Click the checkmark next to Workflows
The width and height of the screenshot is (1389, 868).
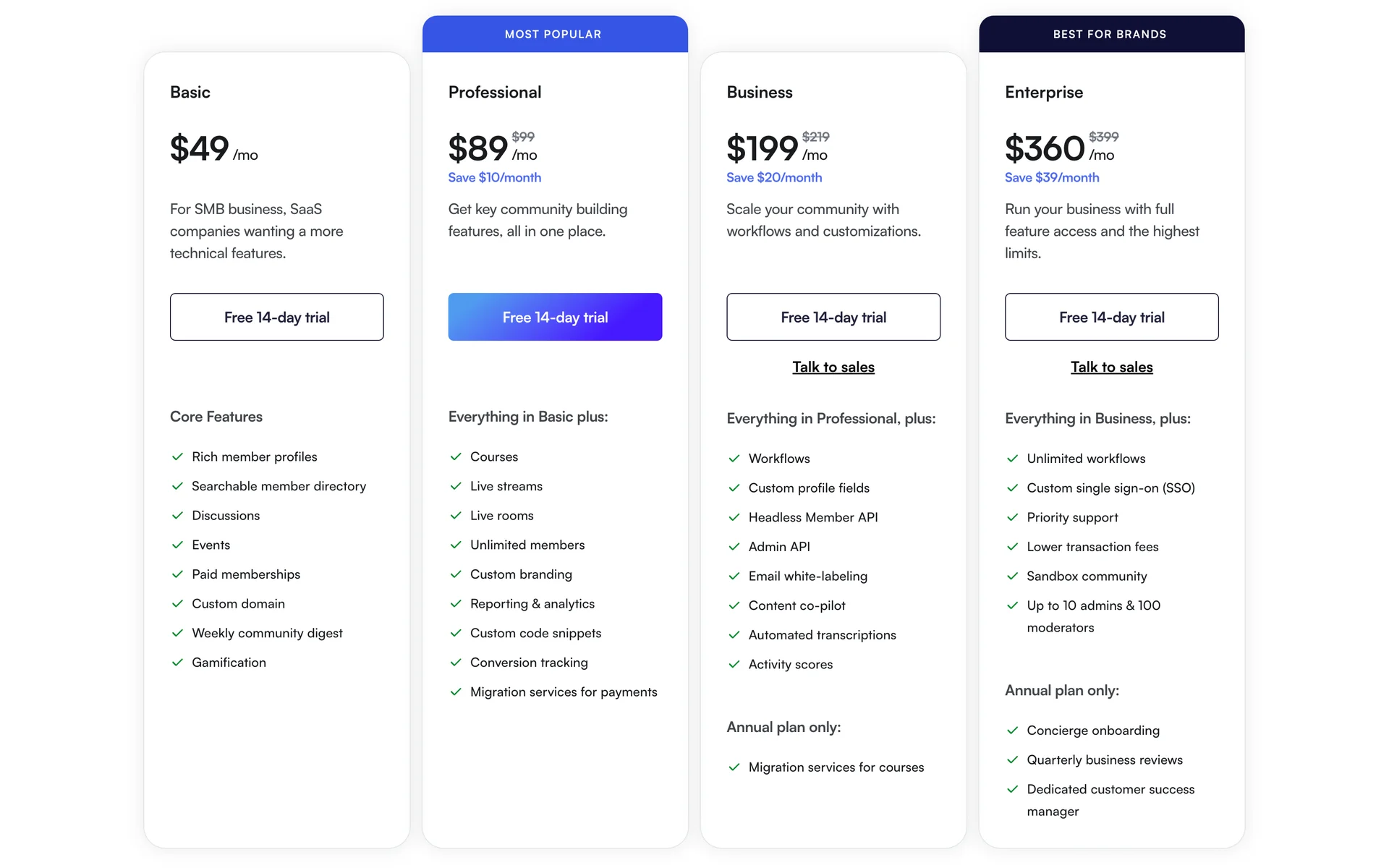click(x=734, y=459)
